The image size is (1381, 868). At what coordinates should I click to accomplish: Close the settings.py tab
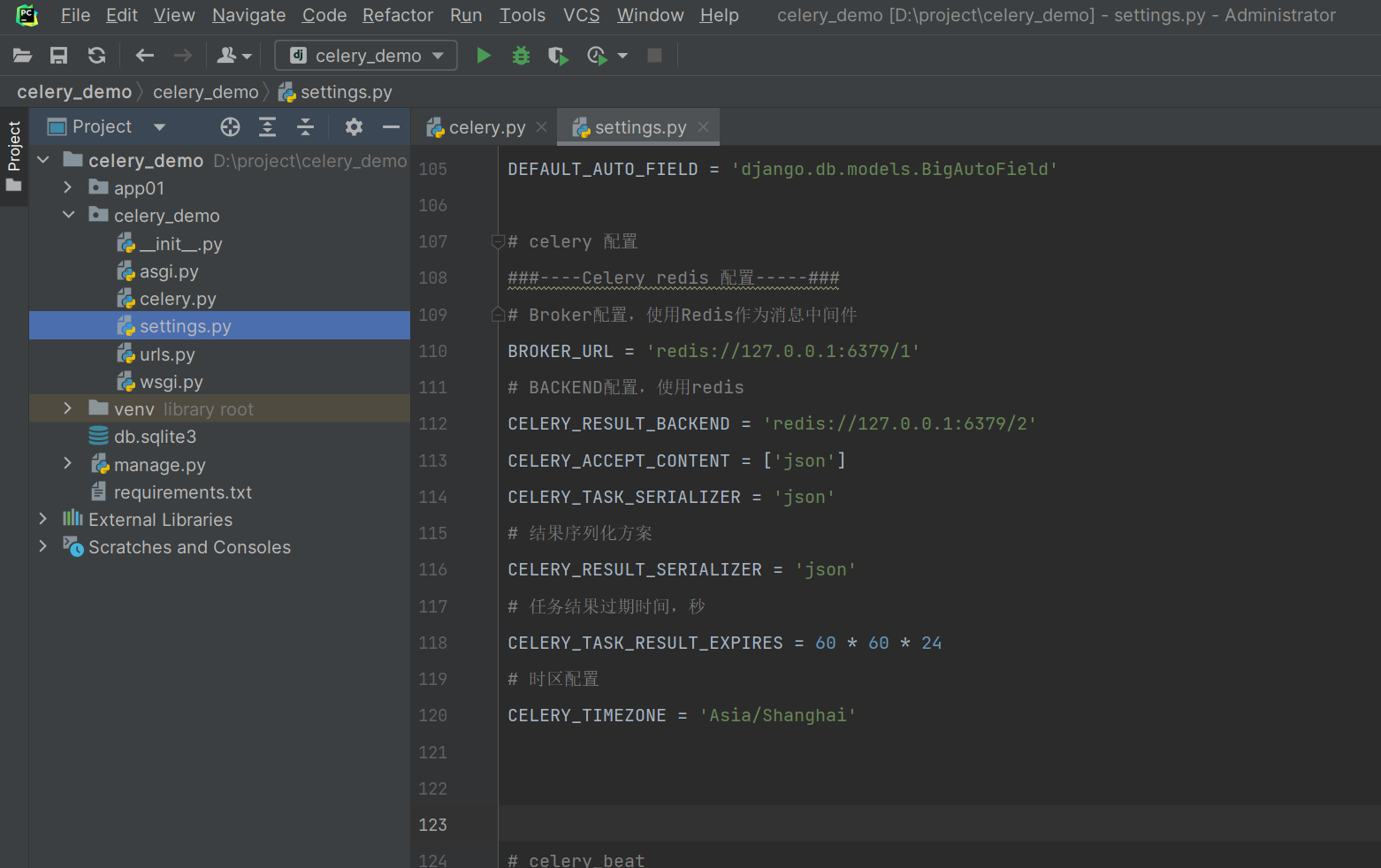pos(703,127)
